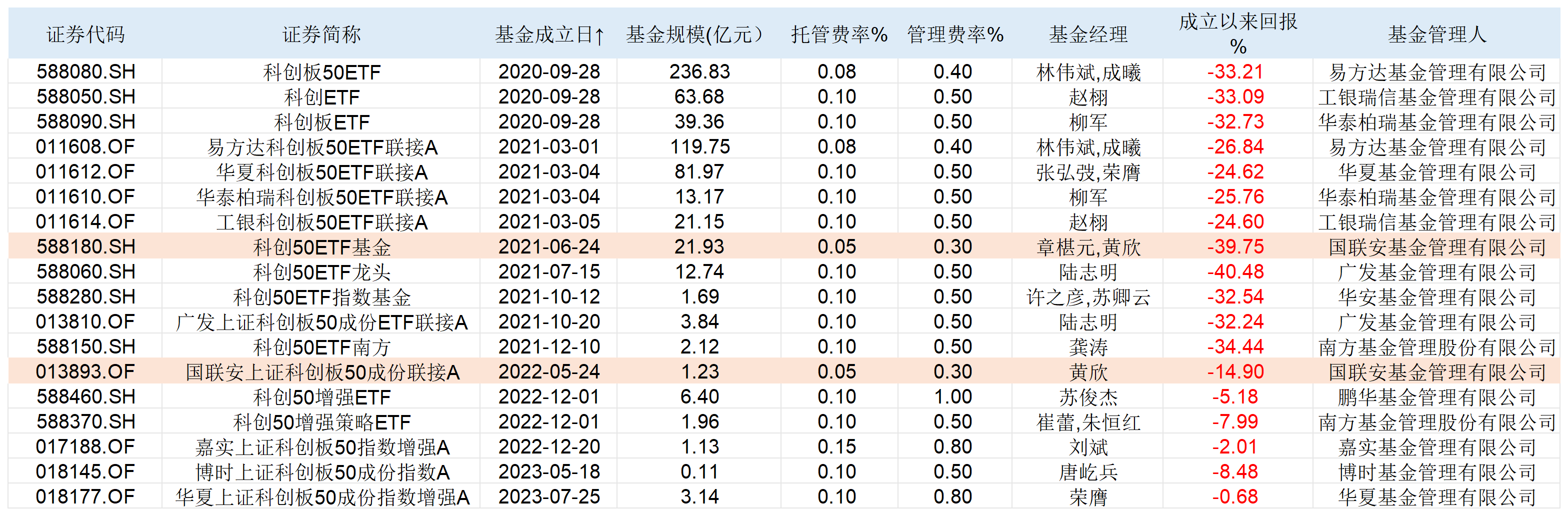This screenshot has height=516, width=1568.
Task: Click return value -40.48
Action: point(1235,272)
